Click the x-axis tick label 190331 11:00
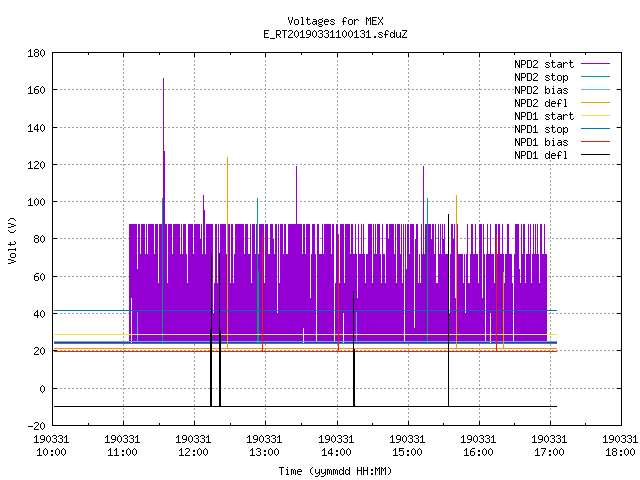Viewport: 640px width, 480px height. pos(122,446)
